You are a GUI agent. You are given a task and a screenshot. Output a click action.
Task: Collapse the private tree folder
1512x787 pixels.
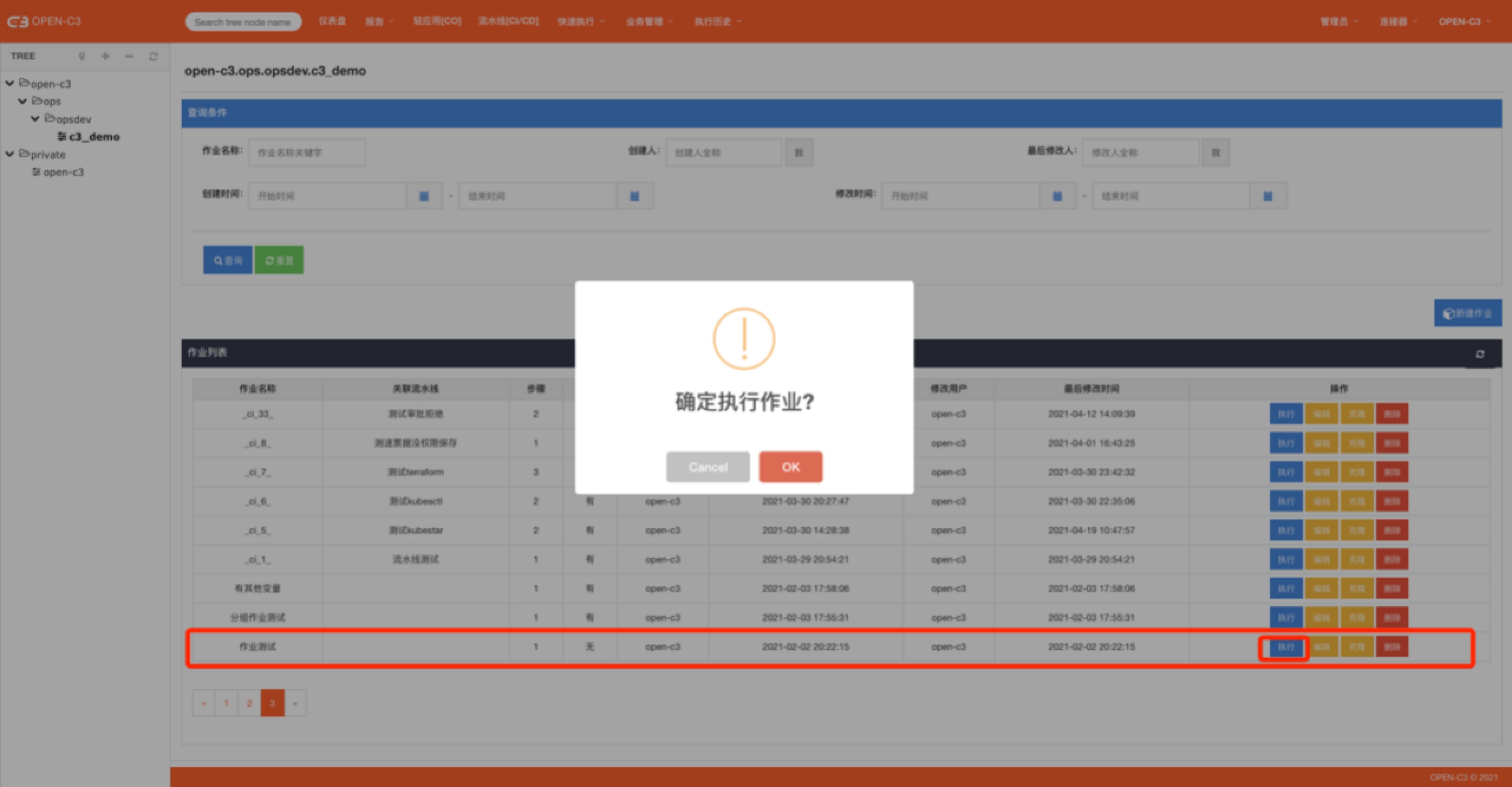coord(10,154)
